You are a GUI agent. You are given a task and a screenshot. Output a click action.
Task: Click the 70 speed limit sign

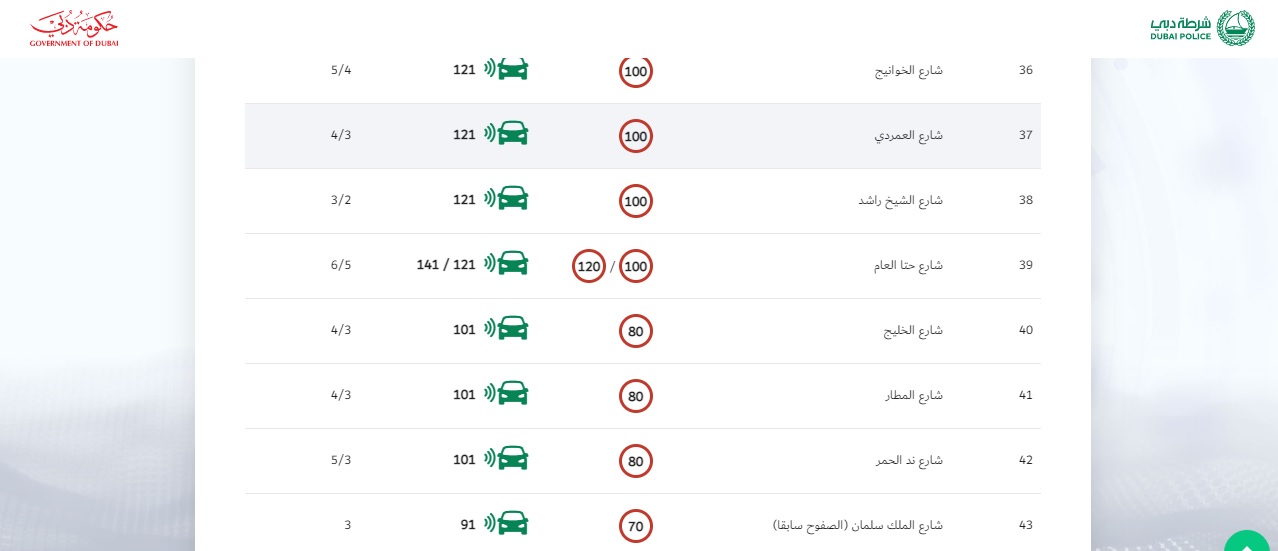636,525
